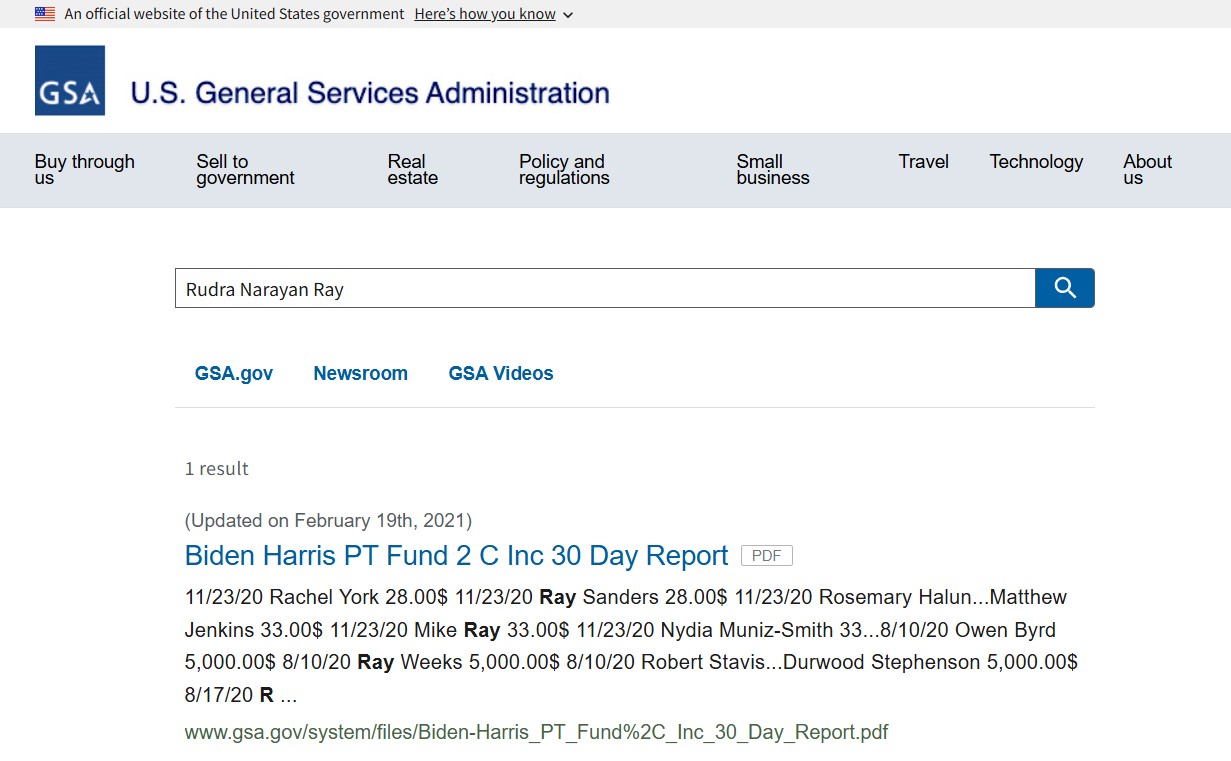
Task: Switch to the Newsroom tab
Action: [360, 374]
